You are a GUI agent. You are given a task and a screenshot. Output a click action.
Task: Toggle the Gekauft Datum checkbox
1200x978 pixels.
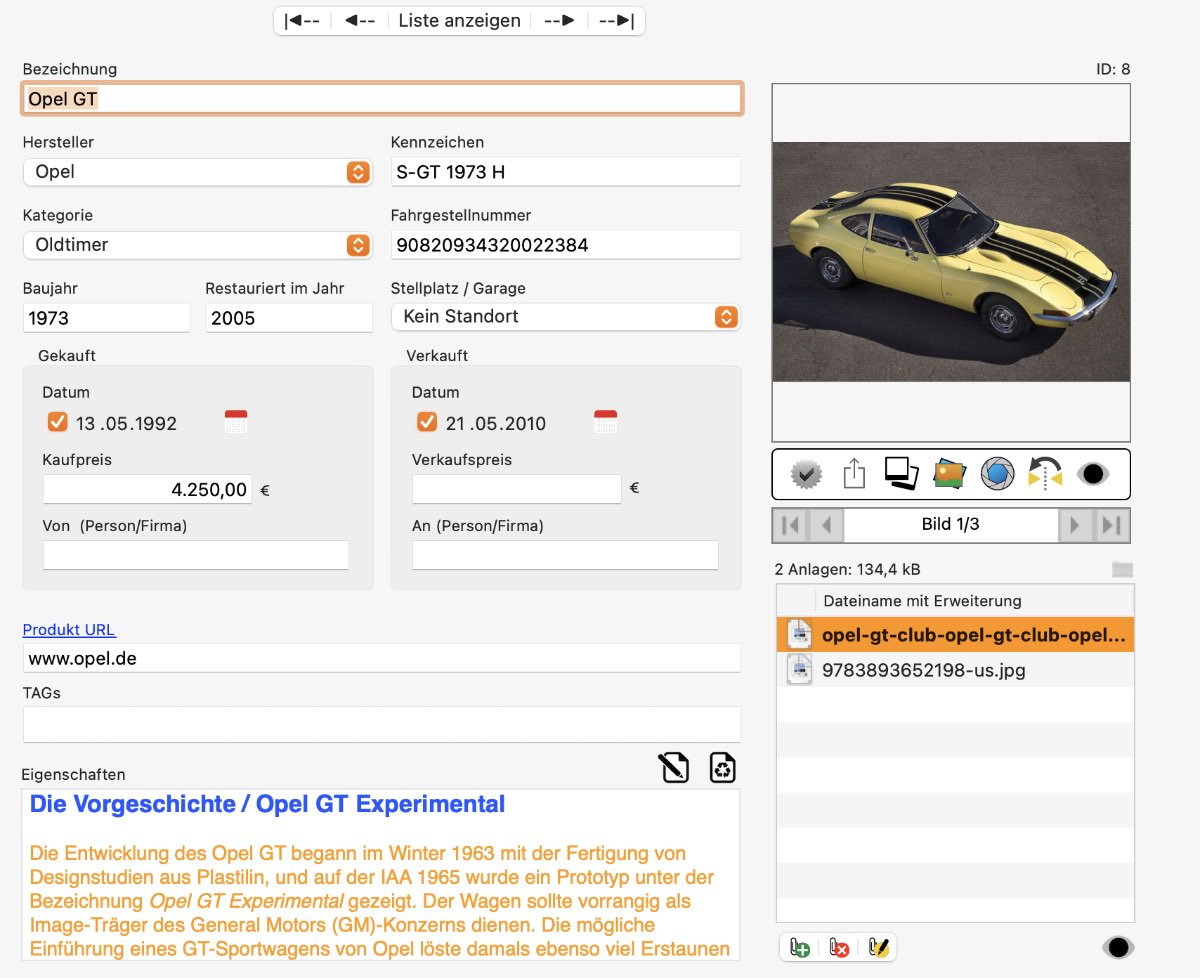[58, 422]
